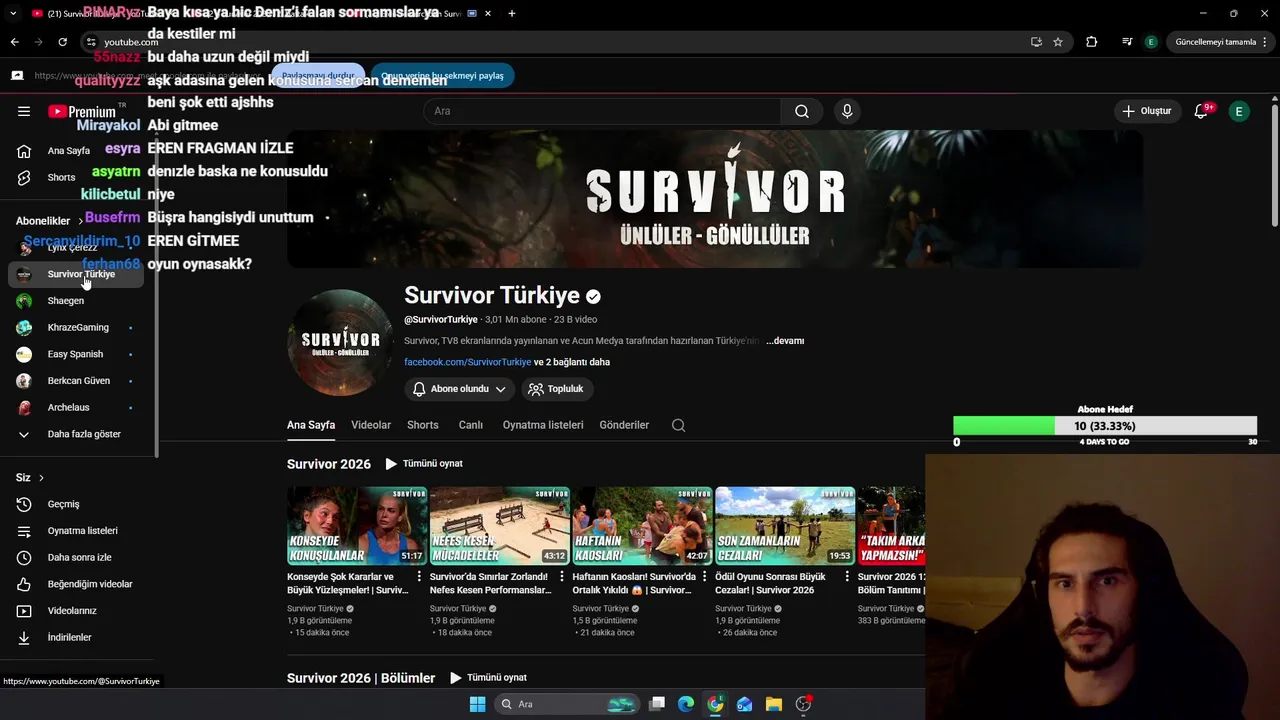Switch to Gönderiler channel tab
The image size is (1280, 720).
[624, 425]
